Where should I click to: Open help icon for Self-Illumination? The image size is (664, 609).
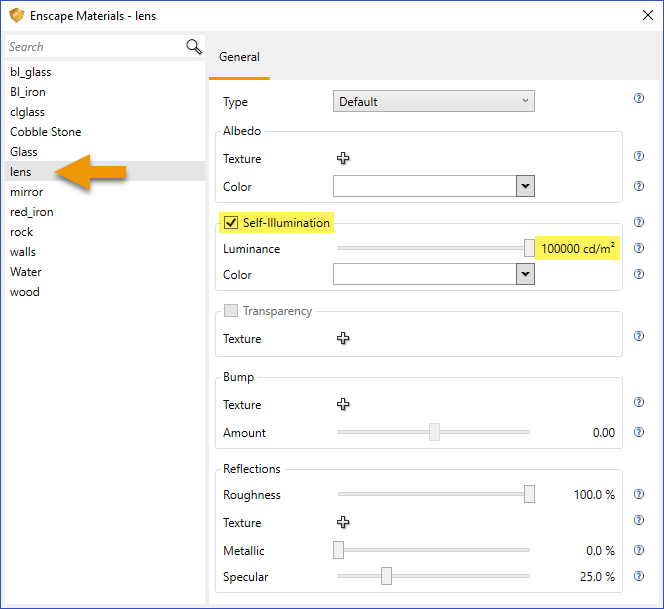[639, 222]
